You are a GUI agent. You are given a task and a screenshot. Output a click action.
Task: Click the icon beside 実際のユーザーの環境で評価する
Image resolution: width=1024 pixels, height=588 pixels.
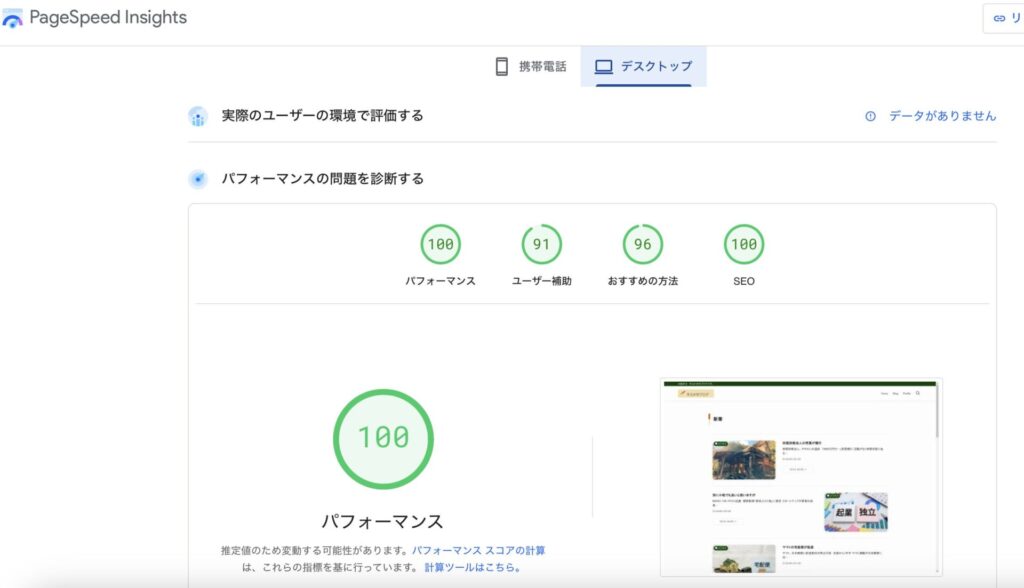pos(198,116)
